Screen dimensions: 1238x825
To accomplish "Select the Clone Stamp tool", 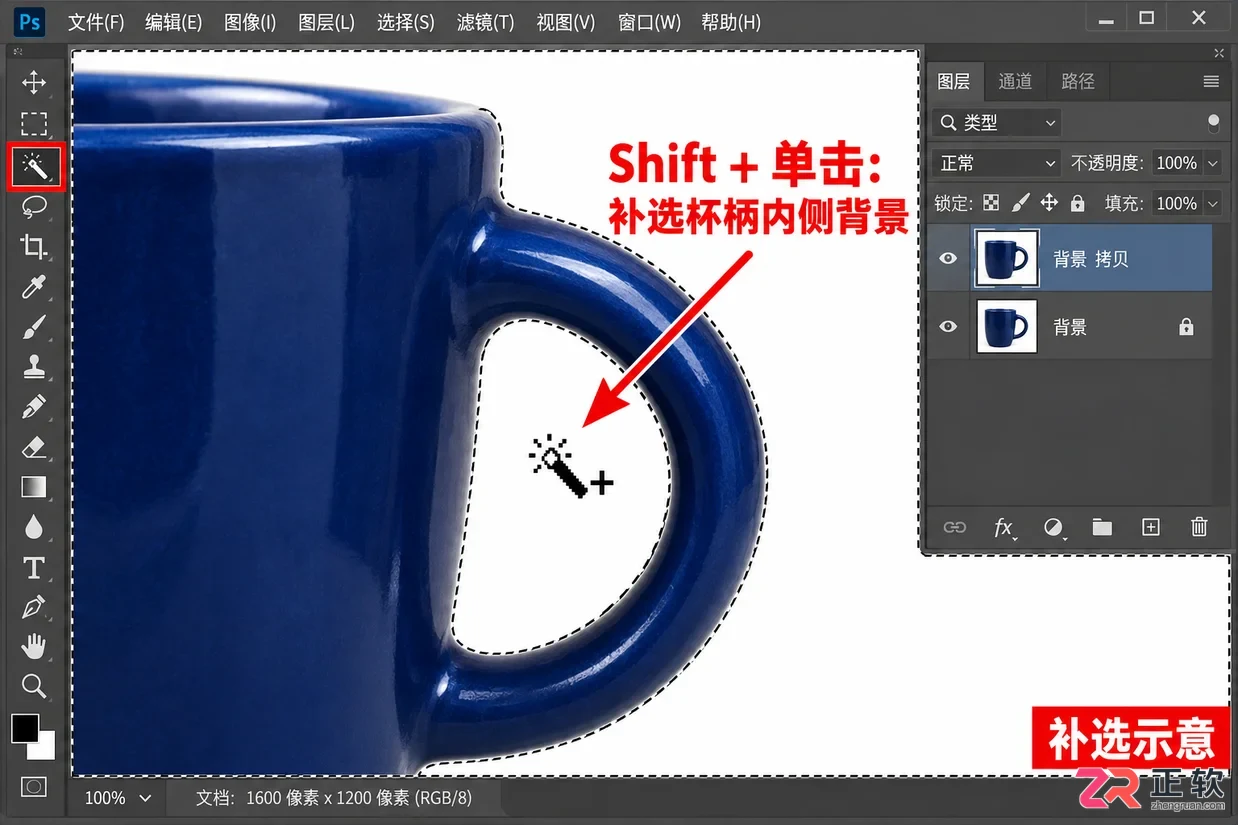I will pyautogui.click(x=34, y=366).
